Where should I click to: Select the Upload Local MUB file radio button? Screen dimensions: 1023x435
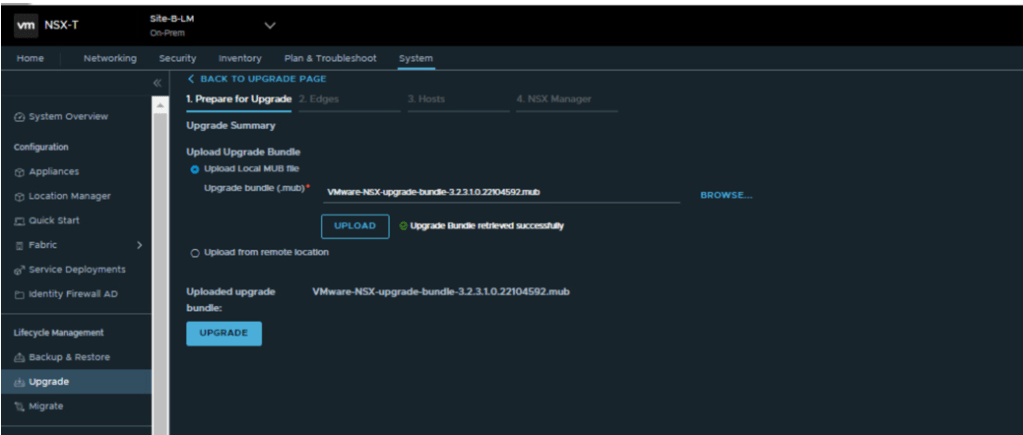coord(195,169)
